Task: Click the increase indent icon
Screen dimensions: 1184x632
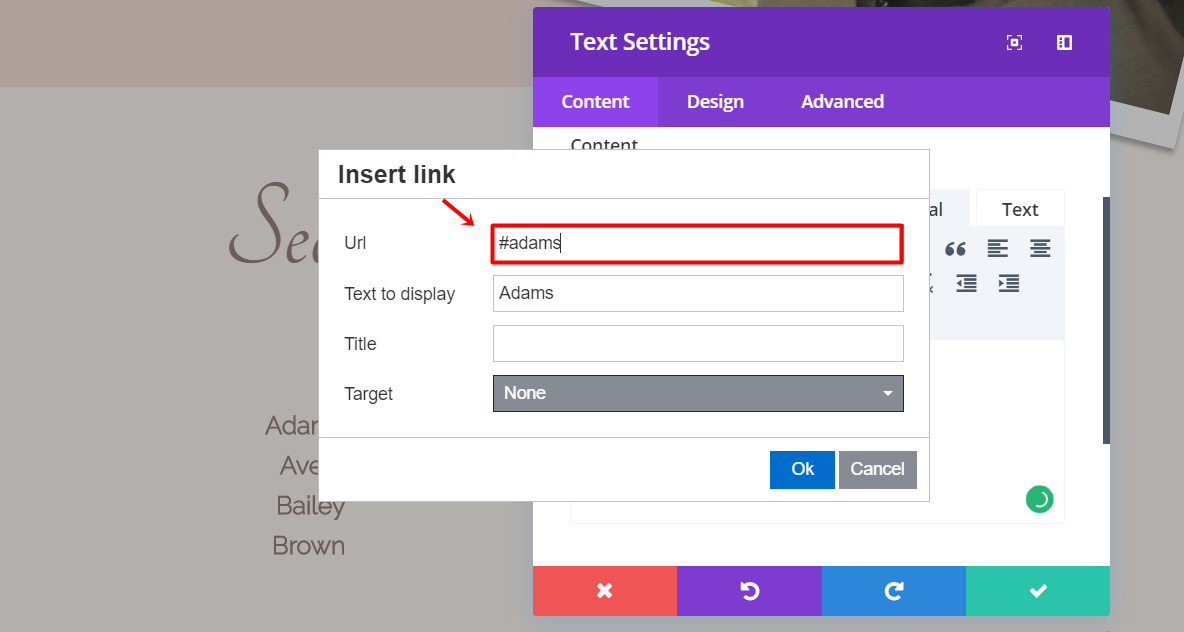Action: click(1008, 284)
